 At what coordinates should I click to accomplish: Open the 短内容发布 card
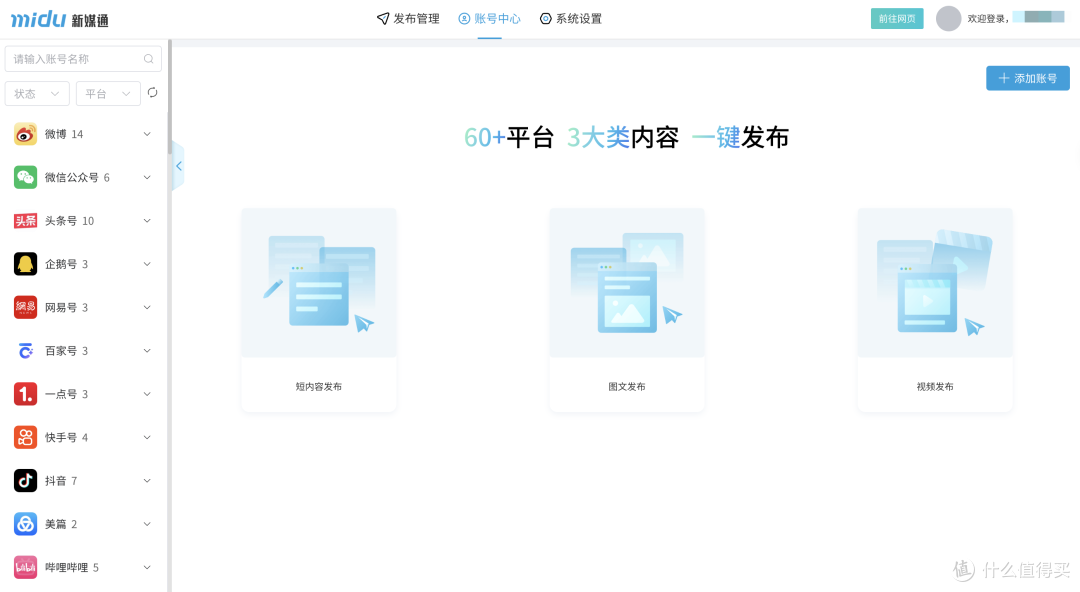[x=319, y=310]
